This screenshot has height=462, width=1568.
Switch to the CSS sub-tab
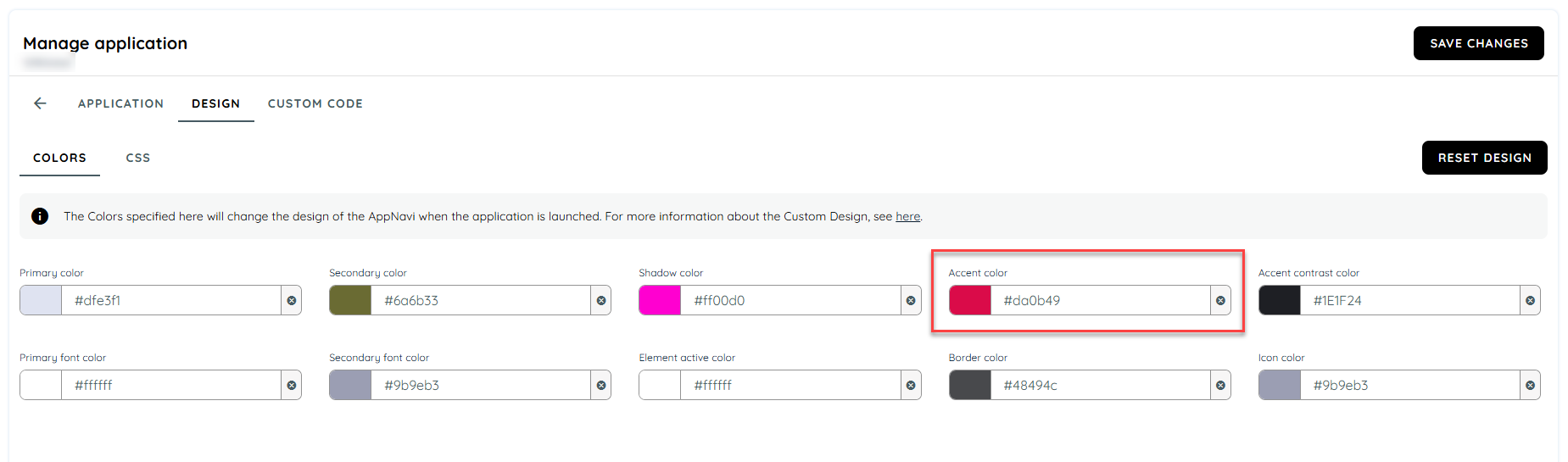coord(138,158)
